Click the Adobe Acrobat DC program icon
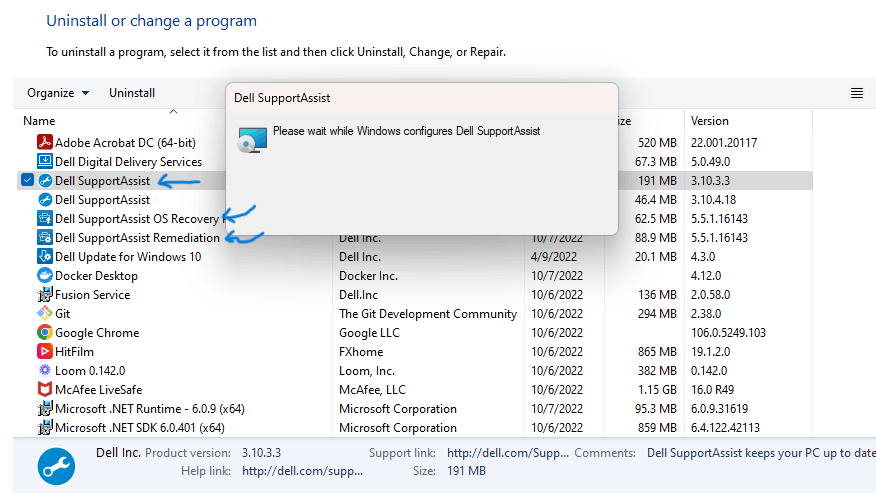 [x=45, y=142]
